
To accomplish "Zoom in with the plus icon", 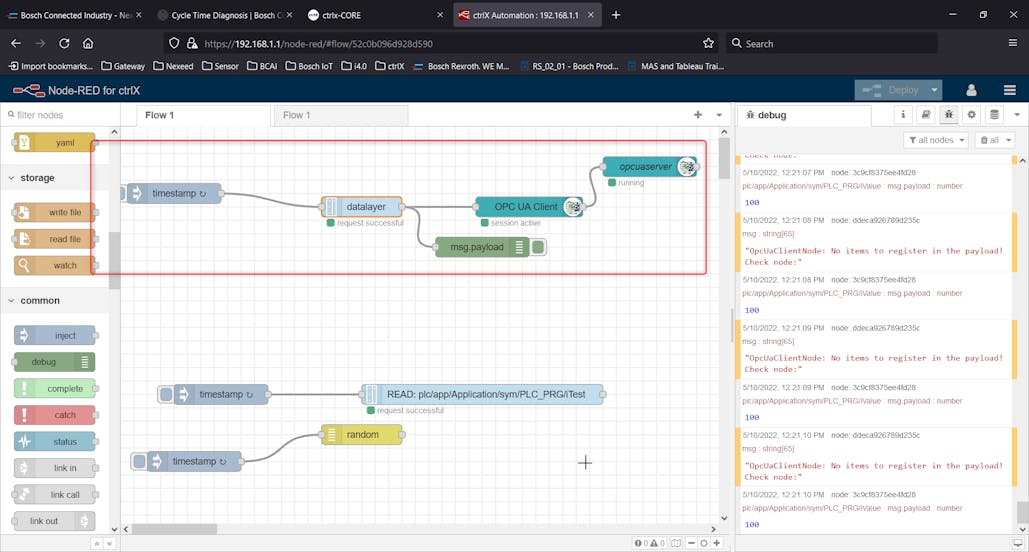I will tap(717, 543).
